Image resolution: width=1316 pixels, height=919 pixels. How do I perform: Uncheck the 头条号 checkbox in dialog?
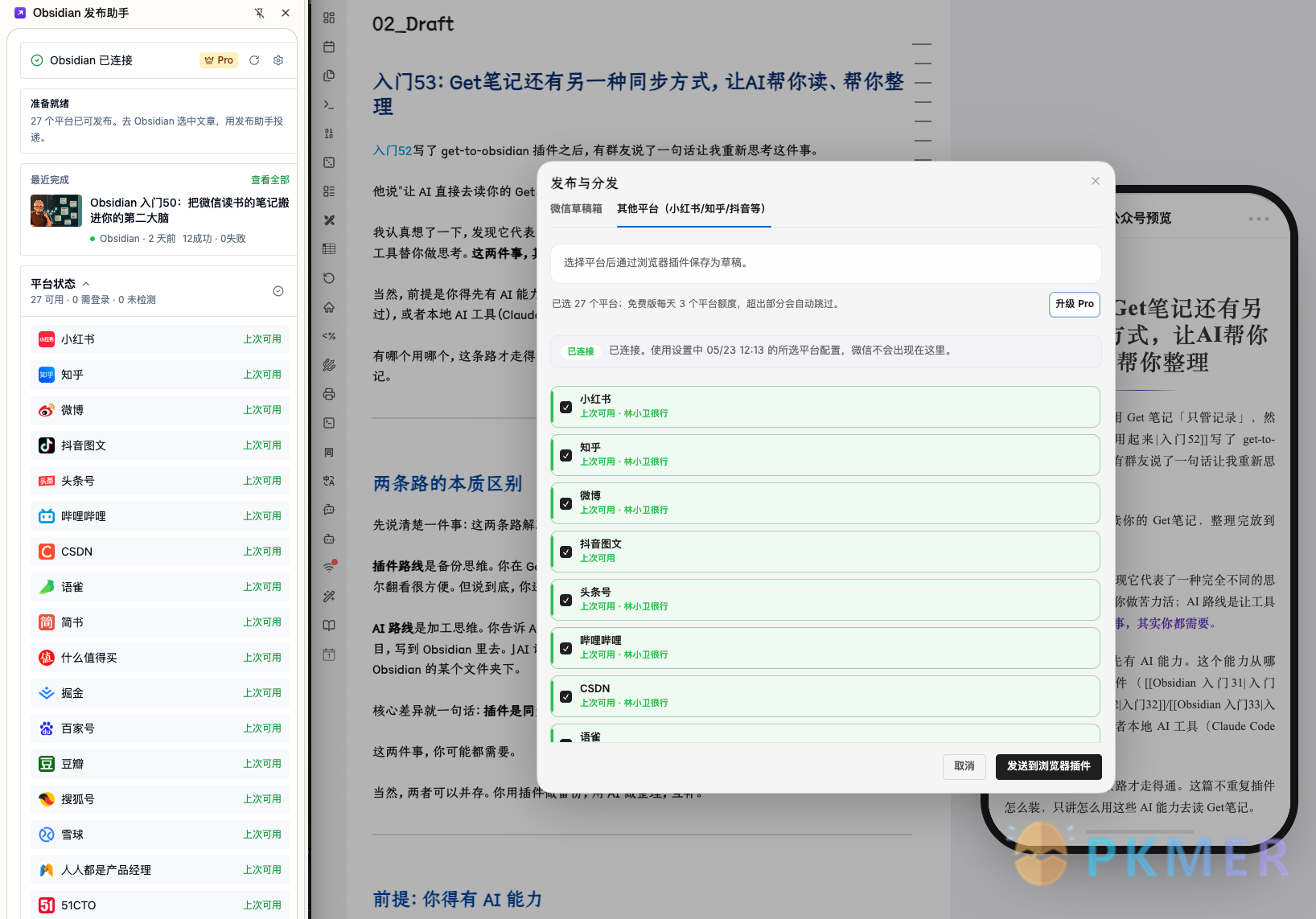[x=566, y=601]
